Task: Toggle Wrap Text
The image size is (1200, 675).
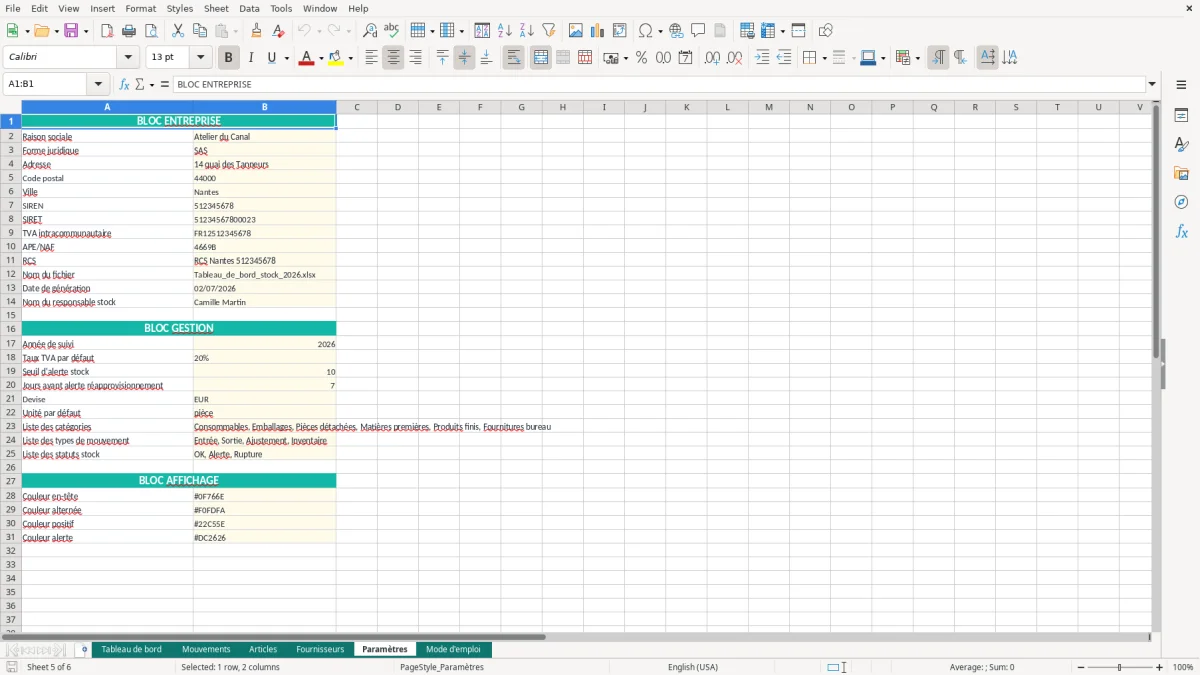Action: coord(513,58)
